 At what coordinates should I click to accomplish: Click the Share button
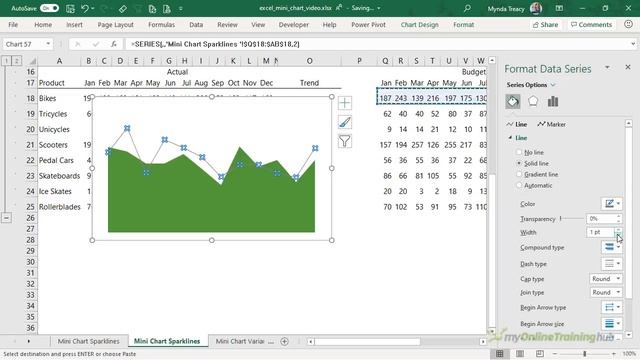545,24
